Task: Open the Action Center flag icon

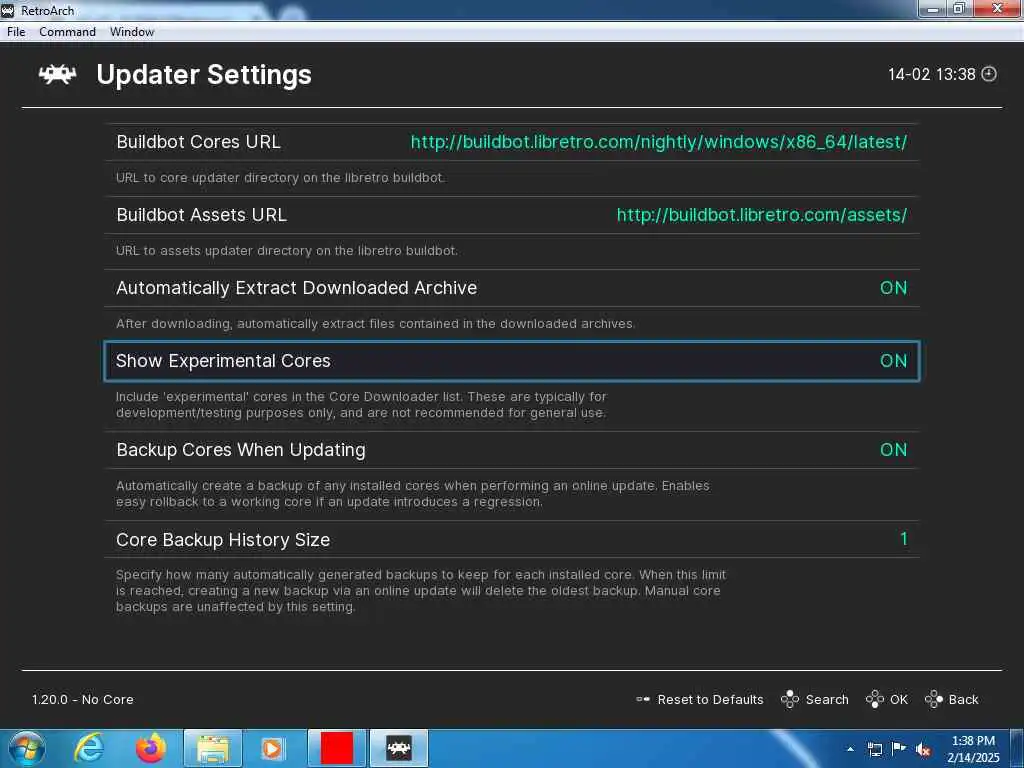Action: [x=899, y=749]
